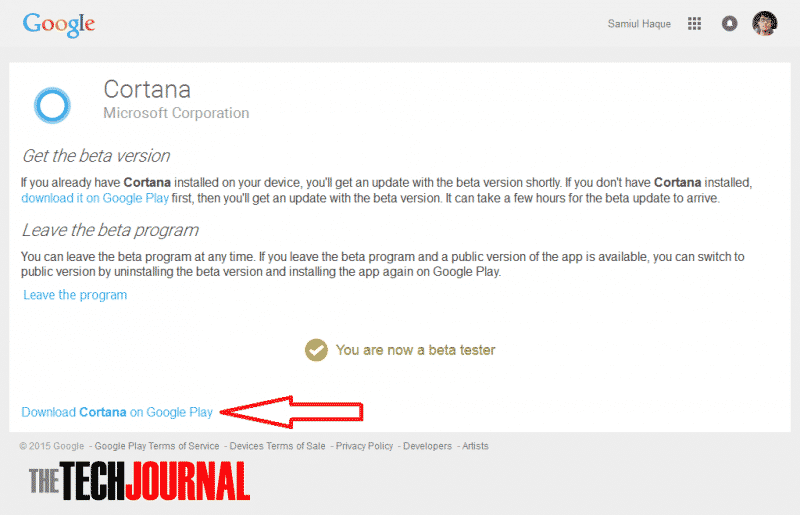View the Privacy Policy footer link

click(x=364, y=446)
